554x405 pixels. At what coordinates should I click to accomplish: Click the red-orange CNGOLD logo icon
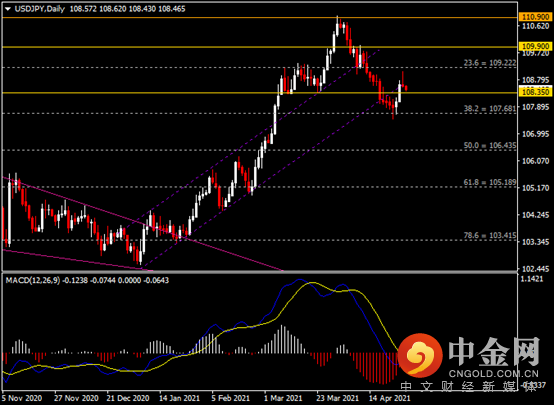point(420,355)
